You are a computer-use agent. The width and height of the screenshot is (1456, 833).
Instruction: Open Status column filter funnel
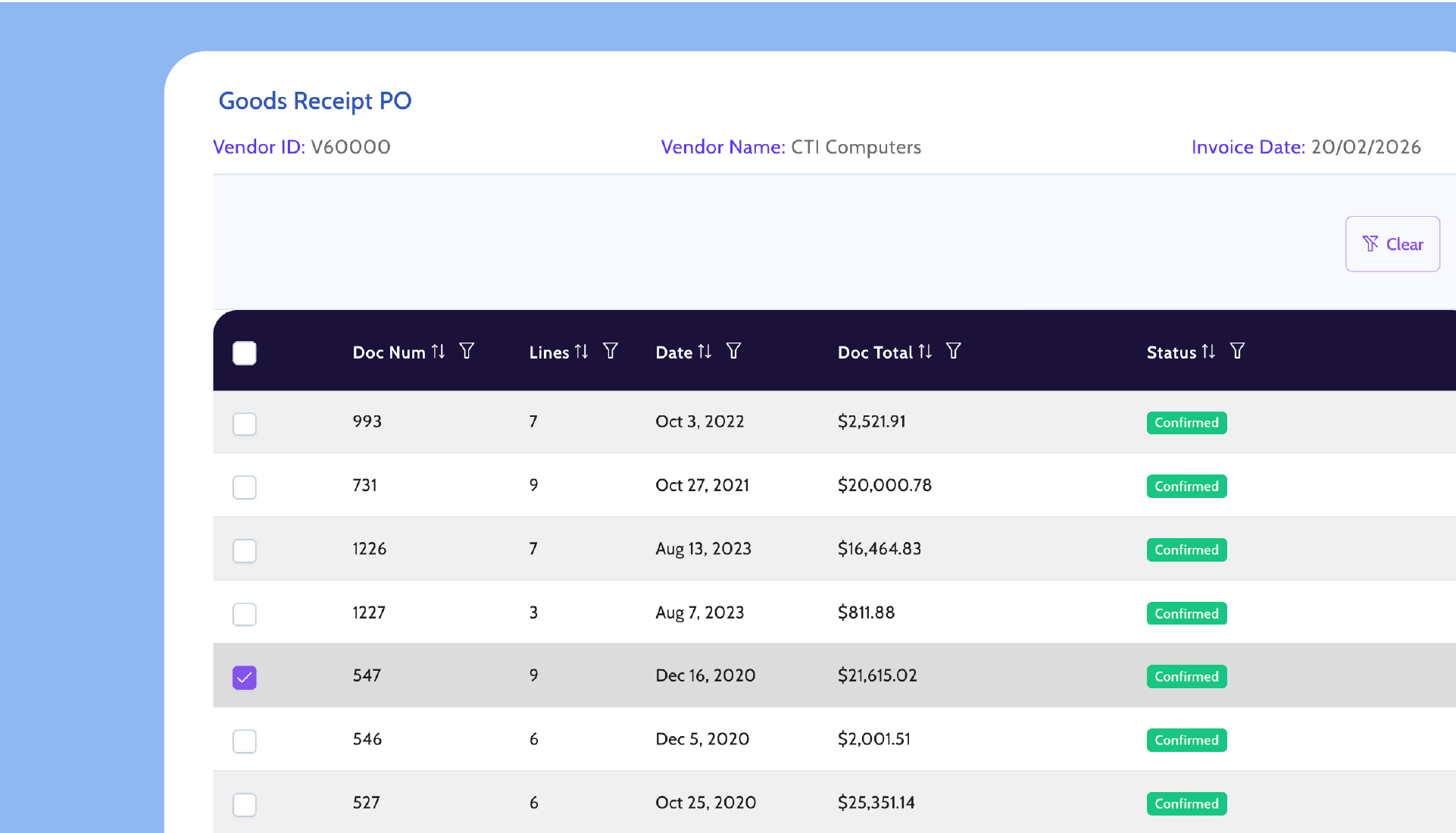point(1237,351)
